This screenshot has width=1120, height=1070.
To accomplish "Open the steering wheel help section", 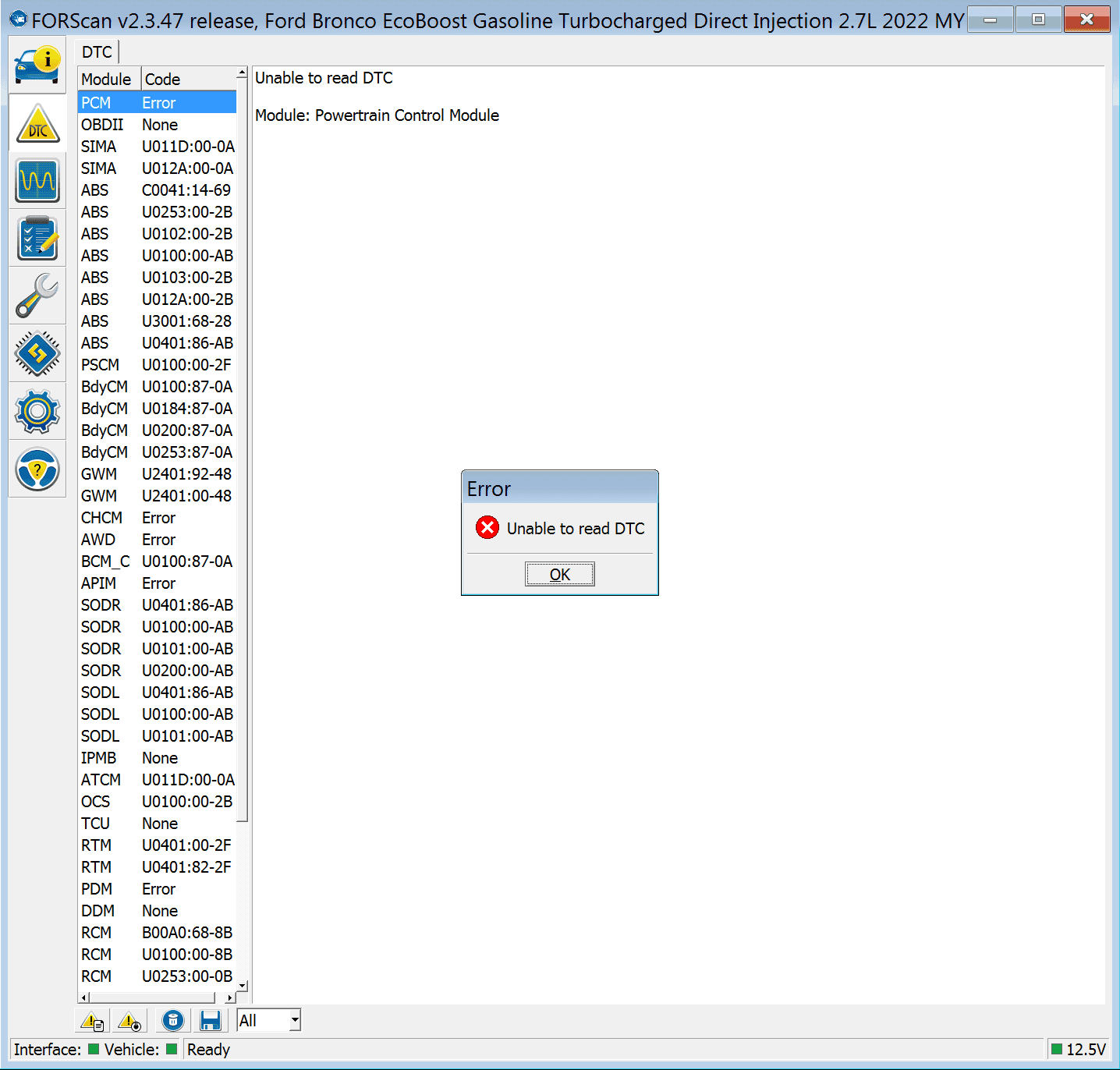I will click(37, 469).
